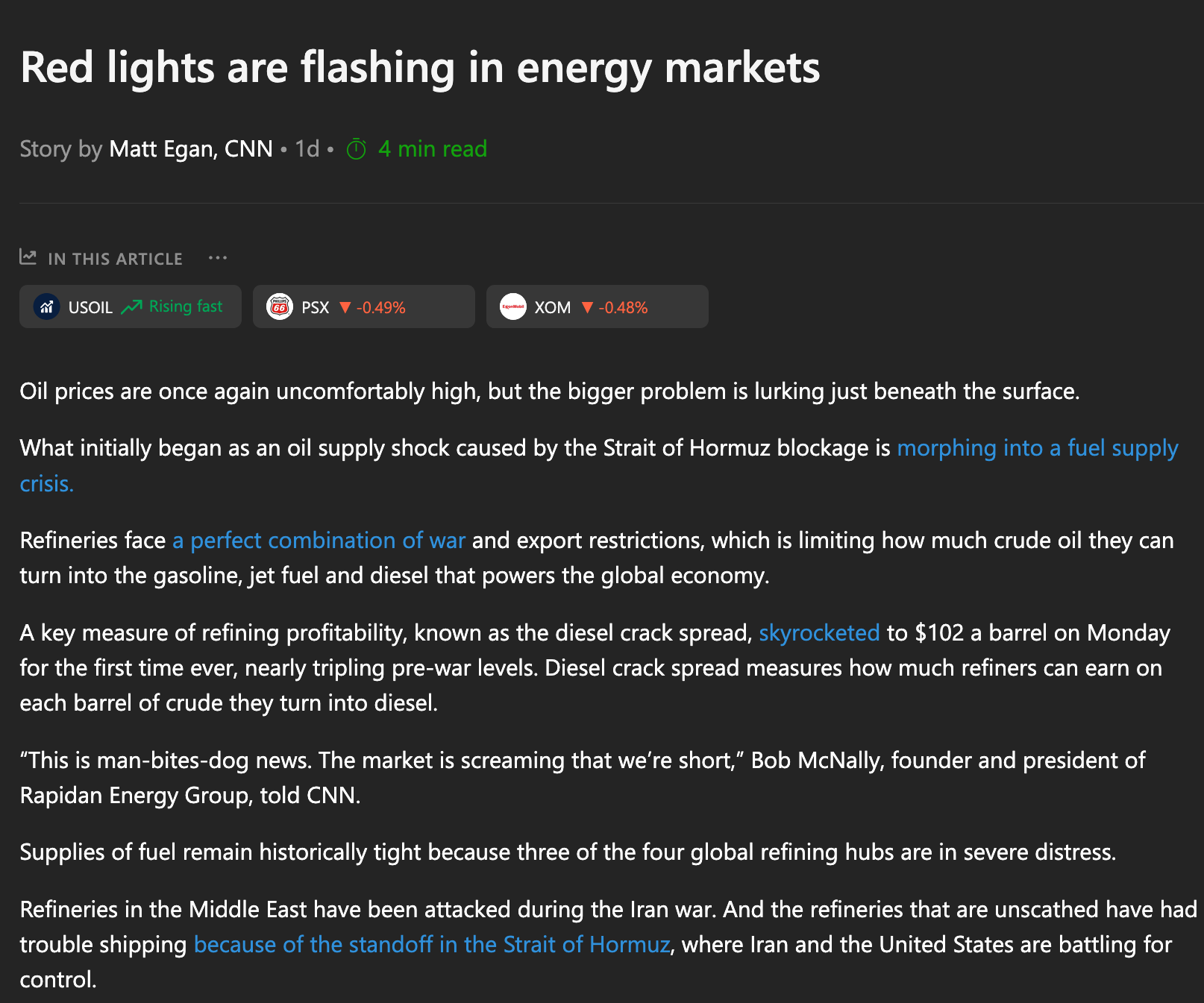Viewport: 1204px width, 1003px height.
Task: Open the PSX -0.49% stock chip
Action: coord(364,306)
